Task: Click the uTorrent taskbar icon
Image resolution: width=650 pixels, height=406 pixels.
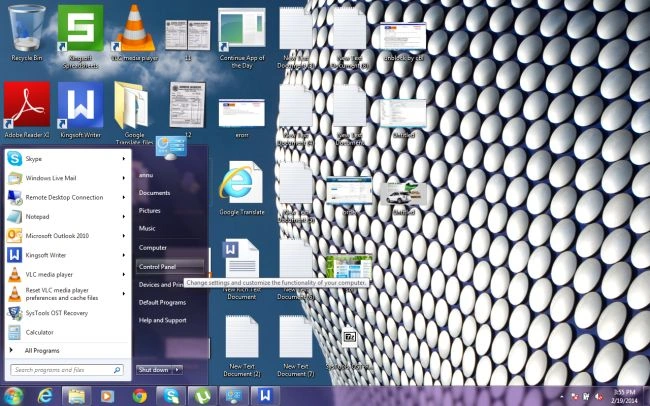Action: [x=202, y=396]
